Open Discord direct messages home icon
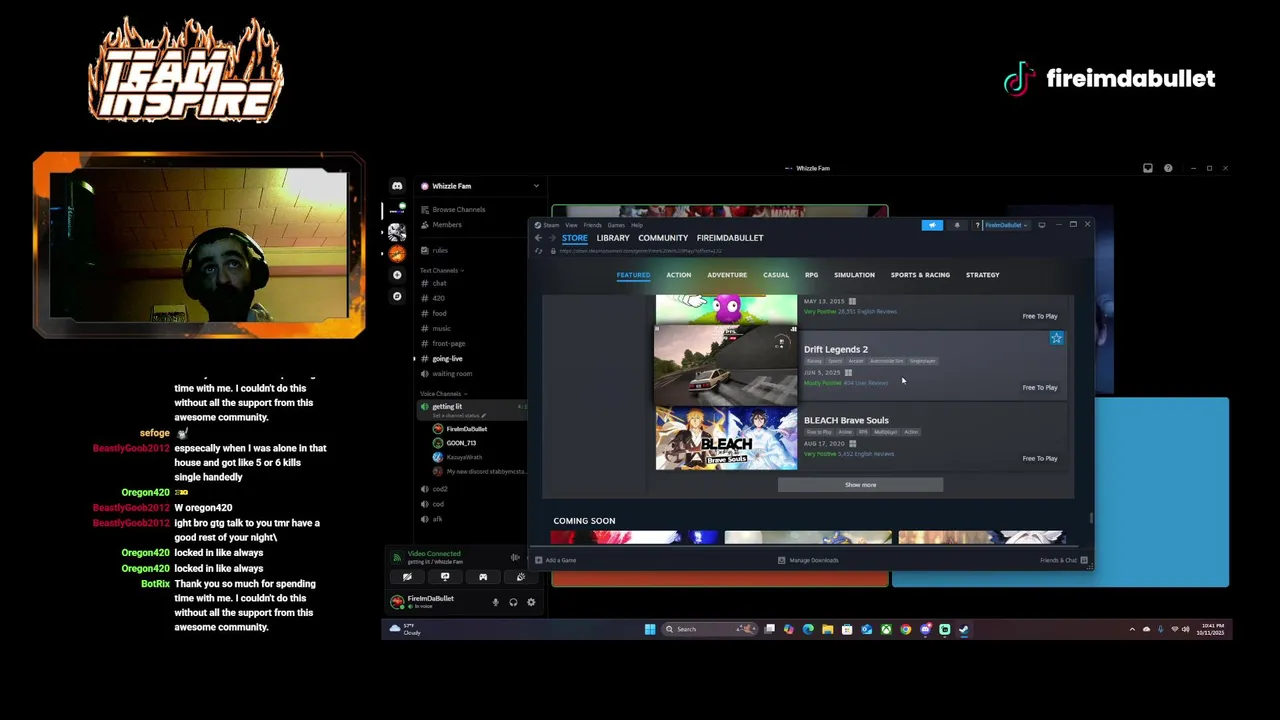The image size is (1280, 720). click(397, 186)
